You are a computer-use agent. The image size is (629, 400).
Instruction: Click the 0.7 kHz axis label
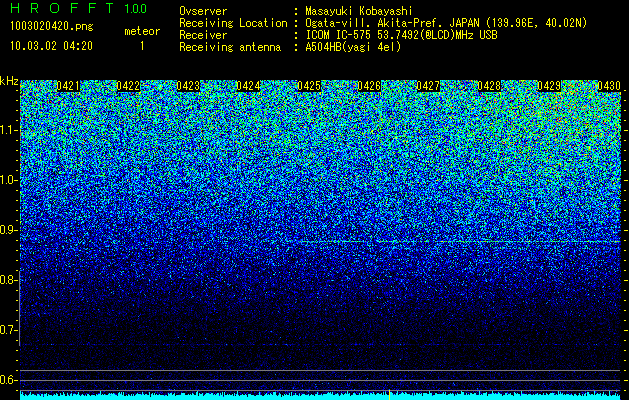(x=9, y=330)
